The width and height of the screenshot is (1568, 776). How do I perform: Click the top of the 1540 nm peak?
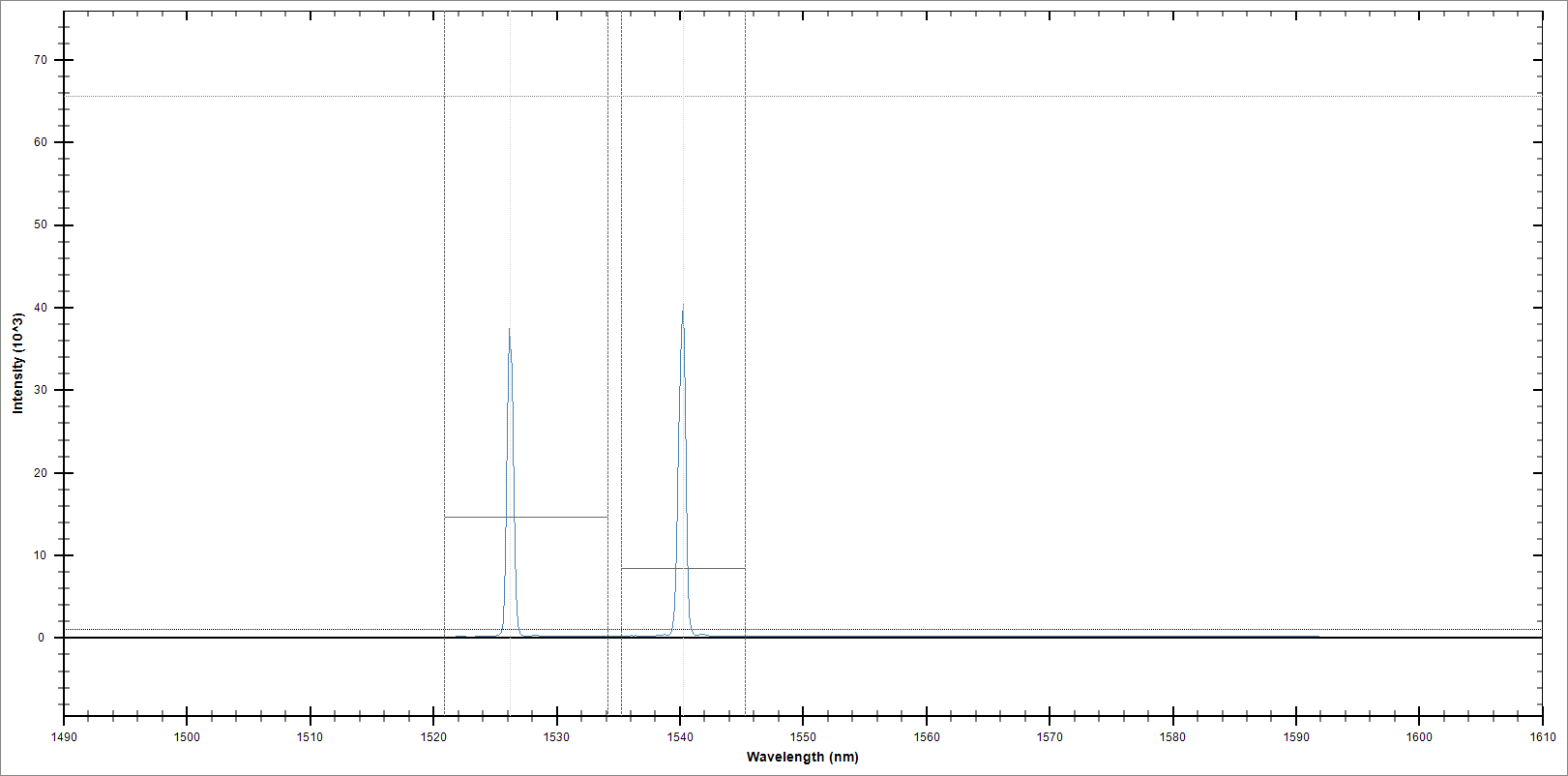(683, 307)
